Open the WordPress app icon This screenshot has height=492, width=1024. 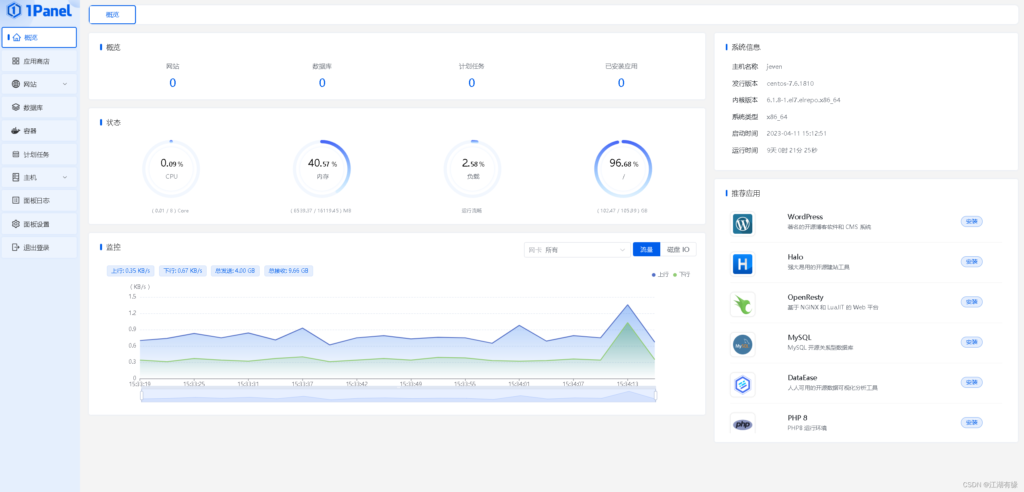[742, 224]
